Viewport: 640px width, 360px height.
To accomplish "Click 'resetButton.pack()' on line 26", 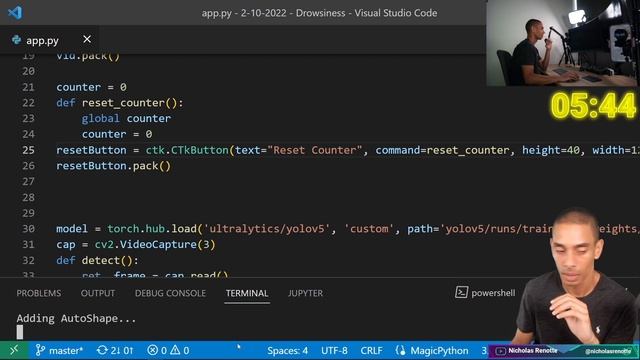I will [x=113, y=166].
